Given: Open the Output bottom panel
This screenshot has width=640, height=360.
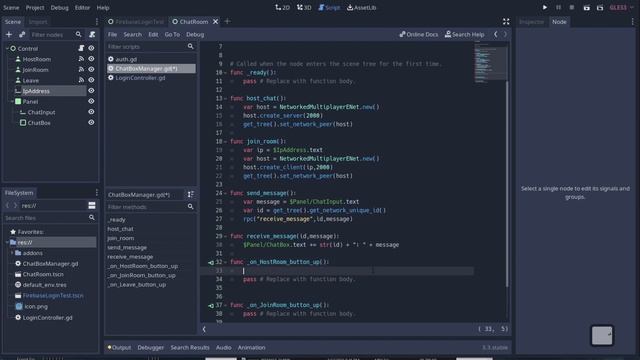Looking at the screenshot, I should (119, 347).
